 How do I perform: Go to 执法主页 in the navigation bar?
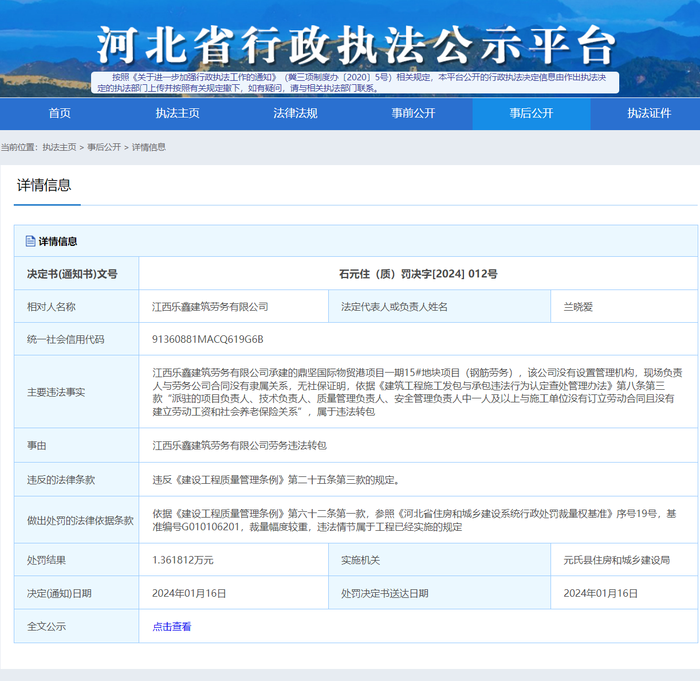coord(177,113)
